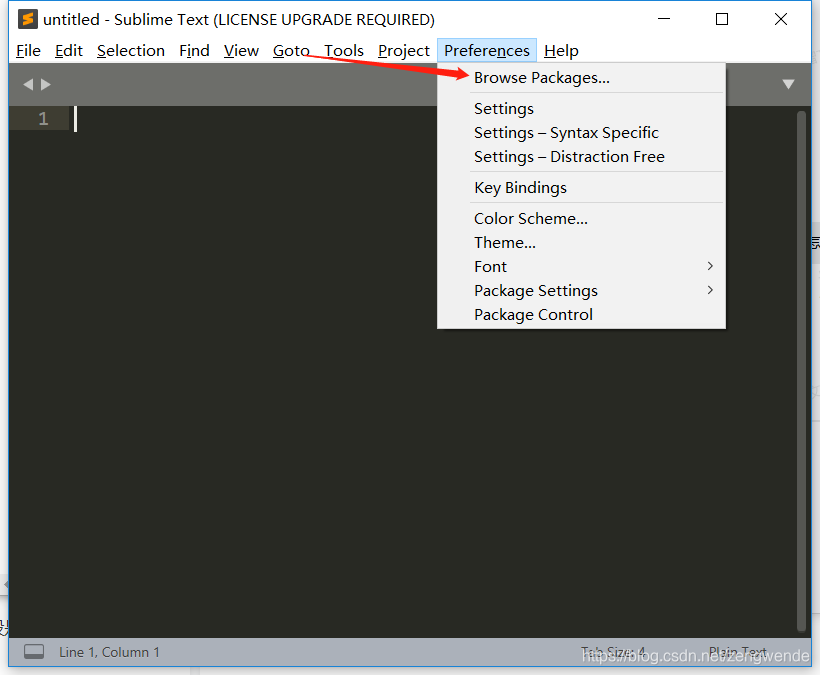Expand the Font submenu

click(581, 267)
